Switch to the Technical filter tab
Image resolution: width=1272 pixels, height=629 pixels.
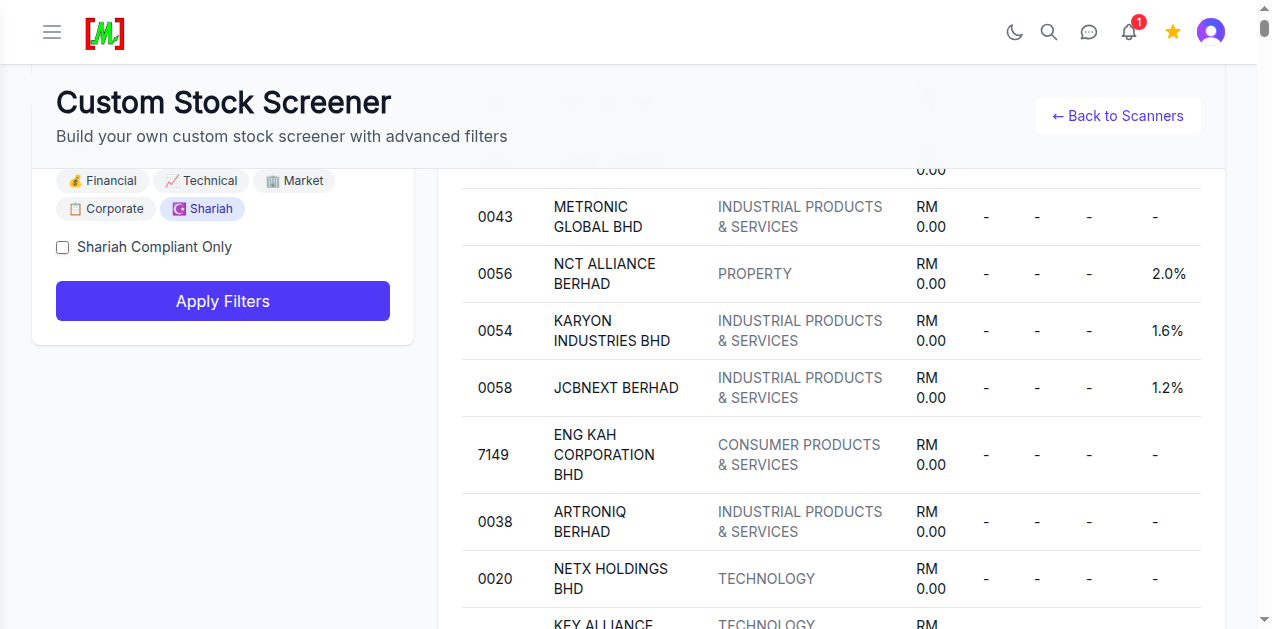point(201,181)
